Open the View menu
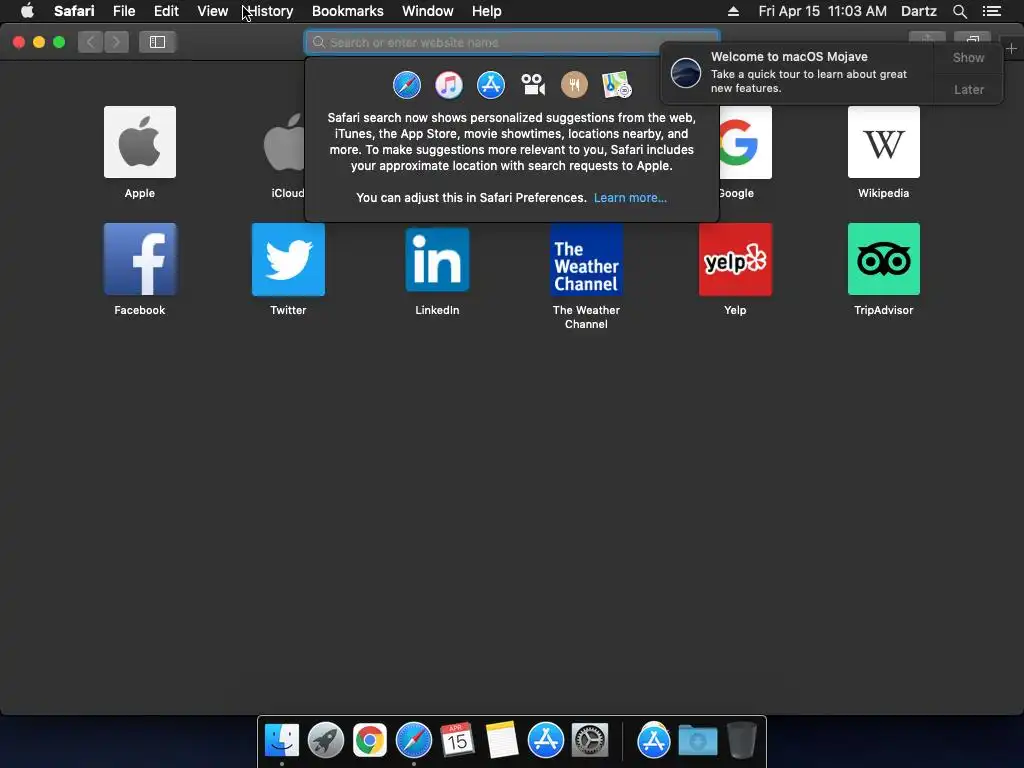 click(213, 11)
